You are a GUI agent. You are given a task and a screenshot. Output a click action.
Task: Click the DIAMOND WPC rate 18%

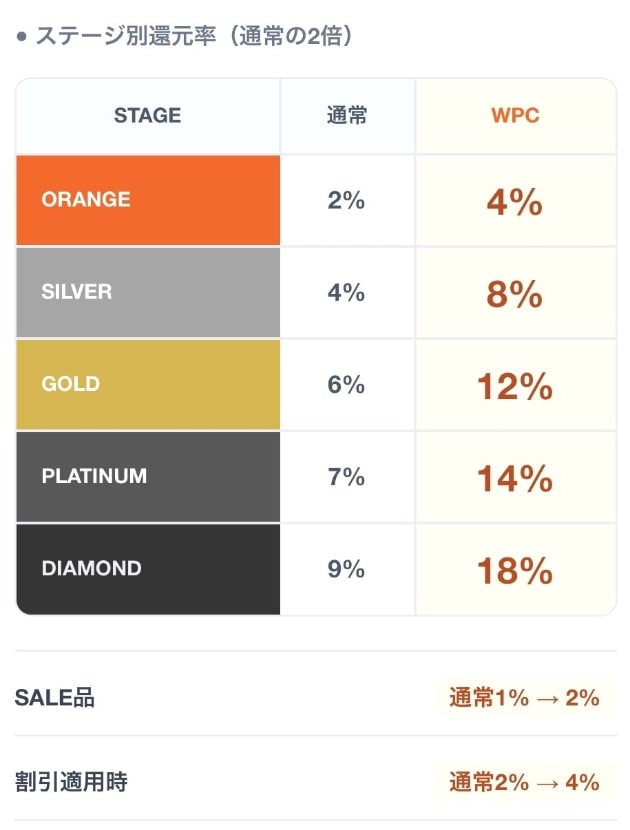tap(515, 570)
